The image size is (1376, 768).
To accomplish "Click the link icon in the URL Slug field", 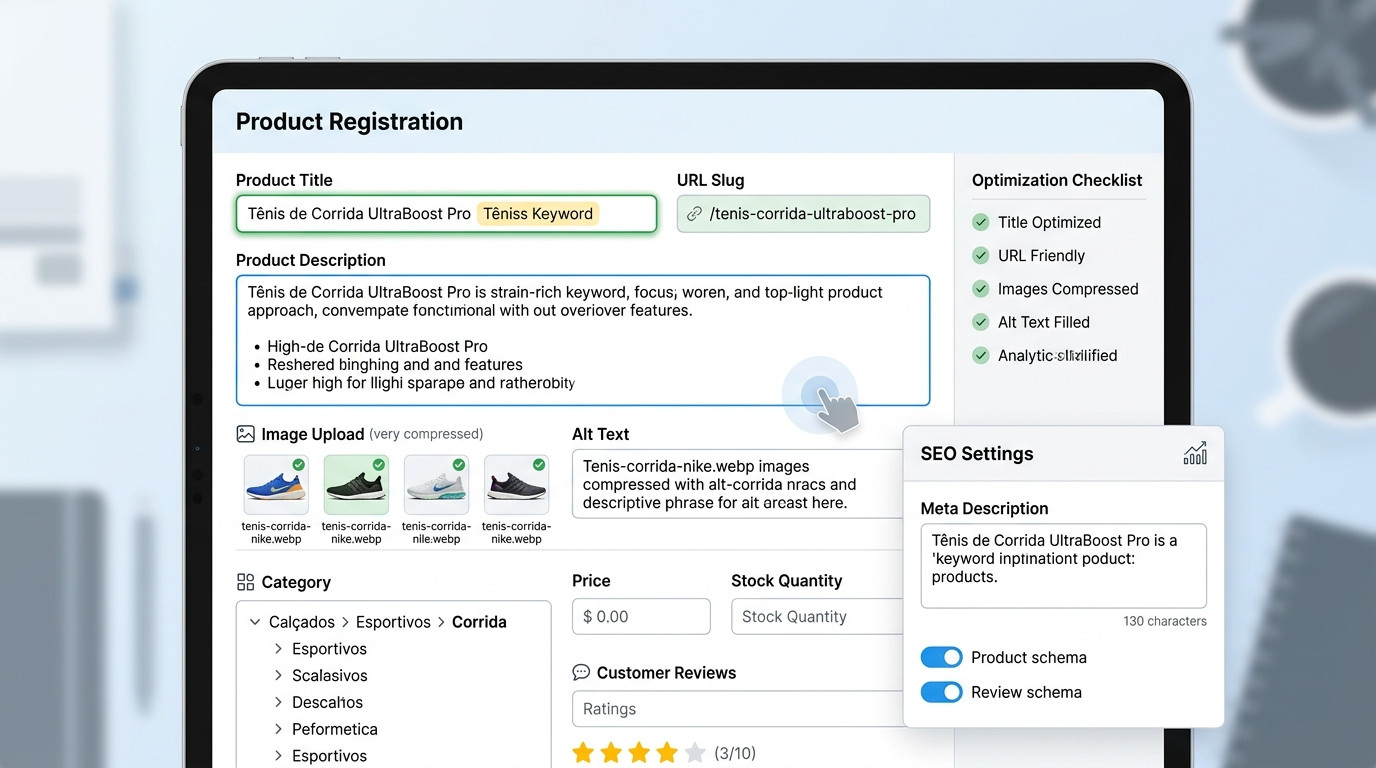I will (694, 214).
